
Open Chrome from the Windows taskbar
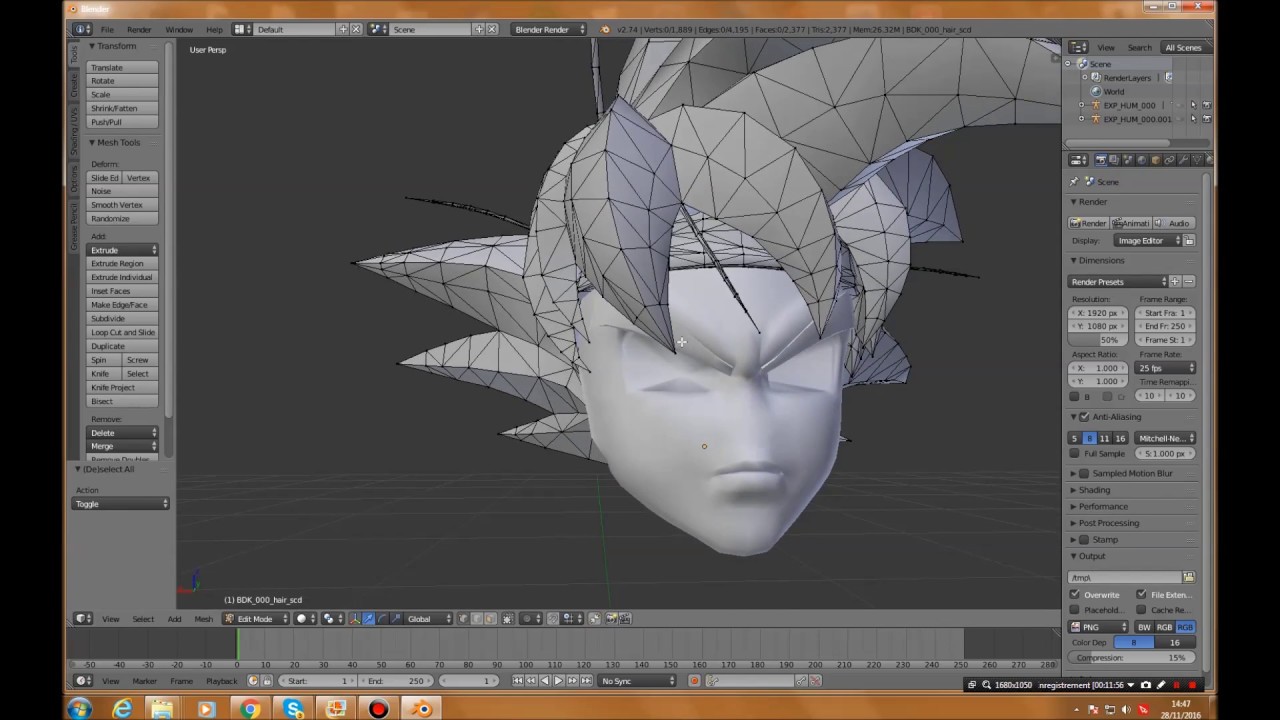click(x=250, y=709)
